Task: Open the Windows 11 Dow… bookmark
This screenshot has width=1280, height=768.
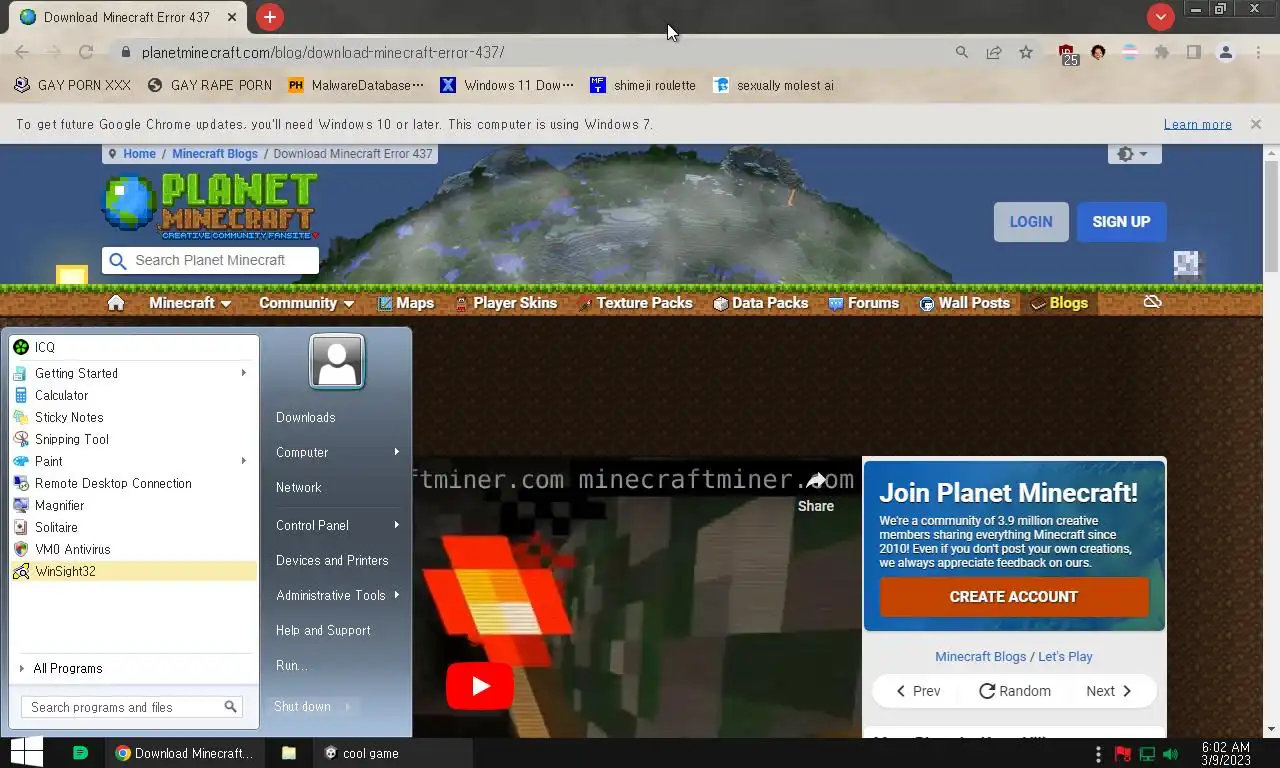Action: click(508, 85)
